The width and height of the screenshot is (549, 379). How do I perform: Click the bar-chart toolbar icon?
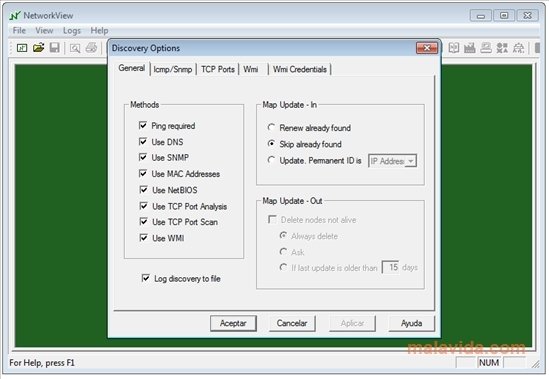click(470, 47)
